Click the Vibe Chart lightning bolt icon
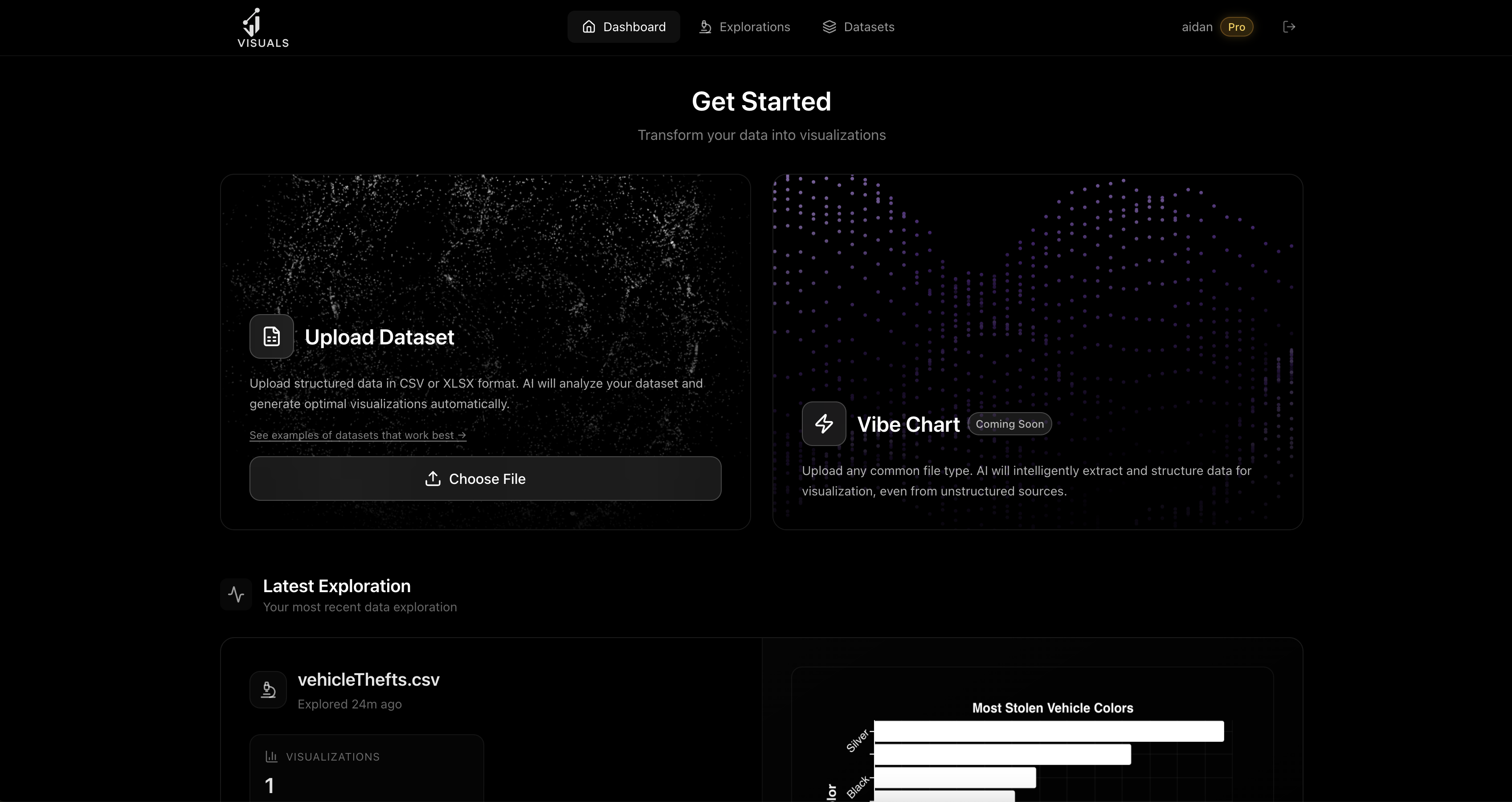 pos(824,424)
